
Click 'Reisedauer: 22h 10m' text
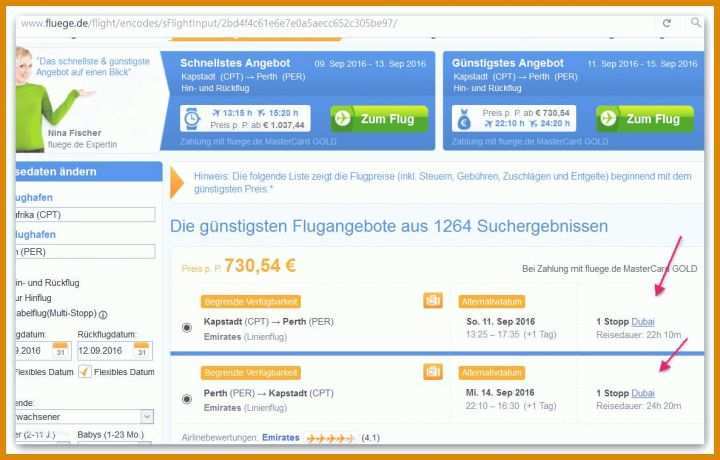[x=638, y=335]
